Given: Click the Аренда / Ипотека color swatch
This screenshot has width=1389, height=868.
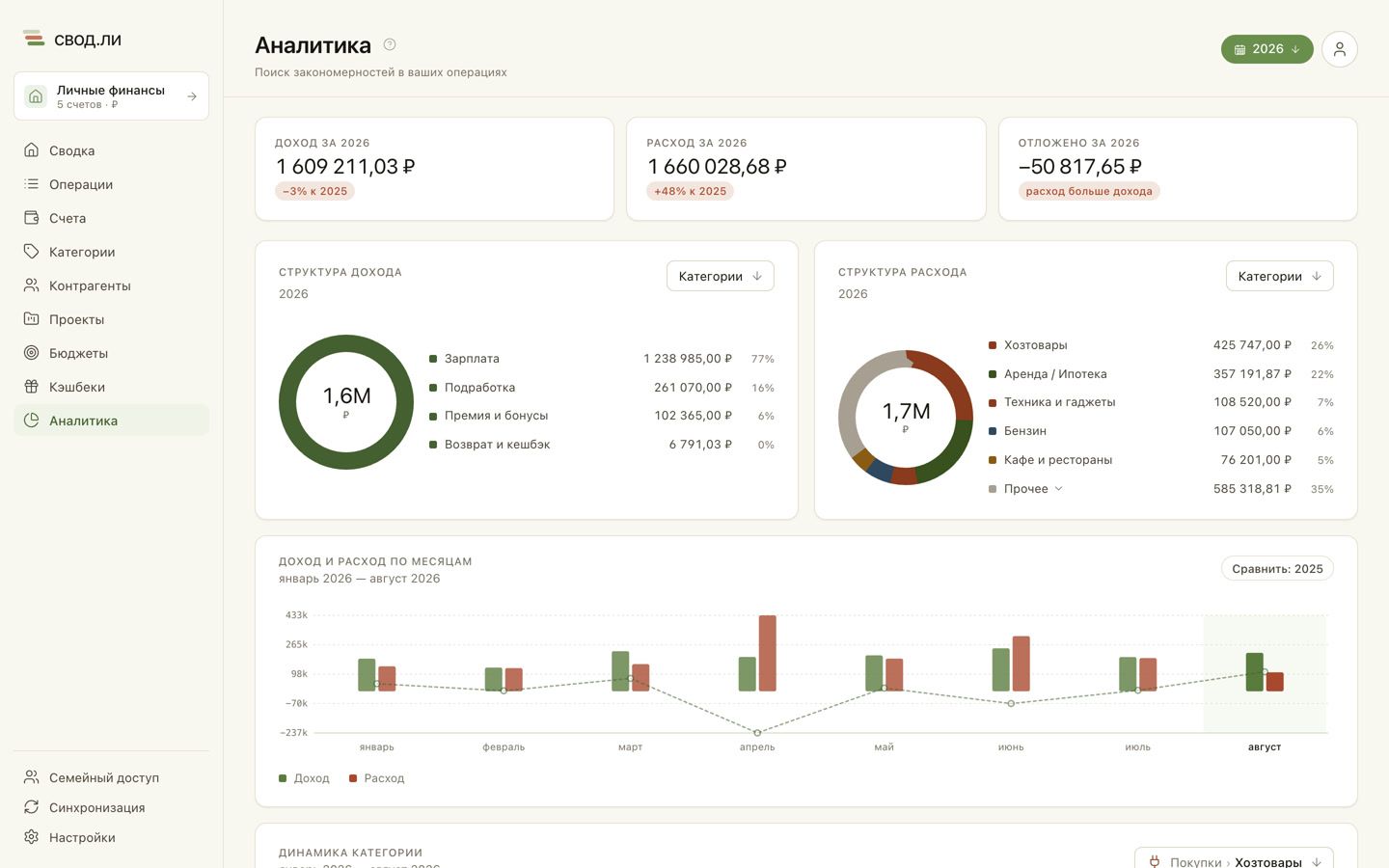Looking at the screenshot, I should 993,374.
